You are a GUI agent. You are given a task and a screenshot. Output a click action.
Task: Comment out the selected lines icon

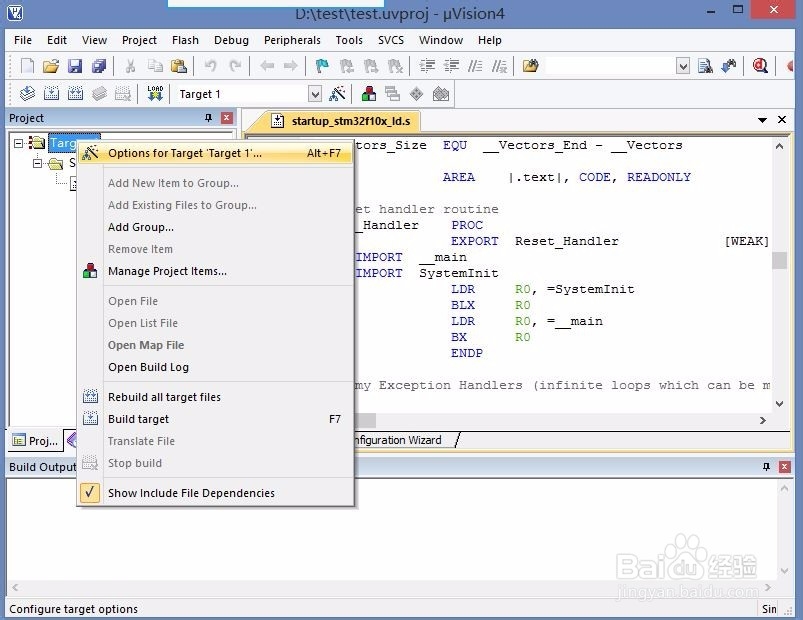[475, 66]
